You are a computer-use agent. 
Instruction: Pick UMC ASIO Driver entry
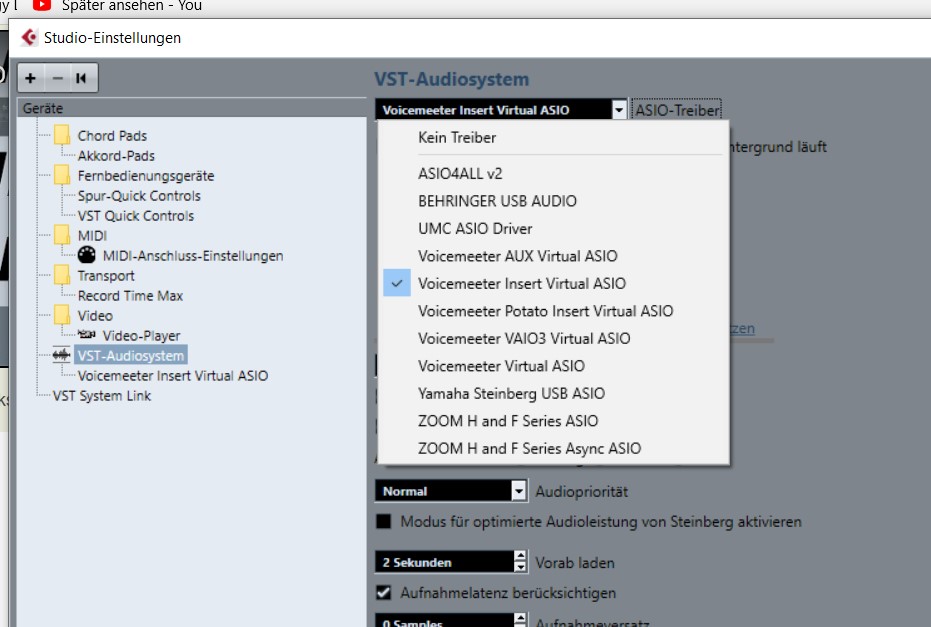pos(475,228)
